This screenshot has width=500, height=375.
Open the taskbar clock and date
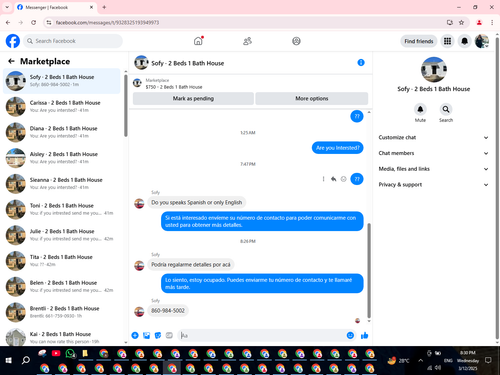pos(468,360)
